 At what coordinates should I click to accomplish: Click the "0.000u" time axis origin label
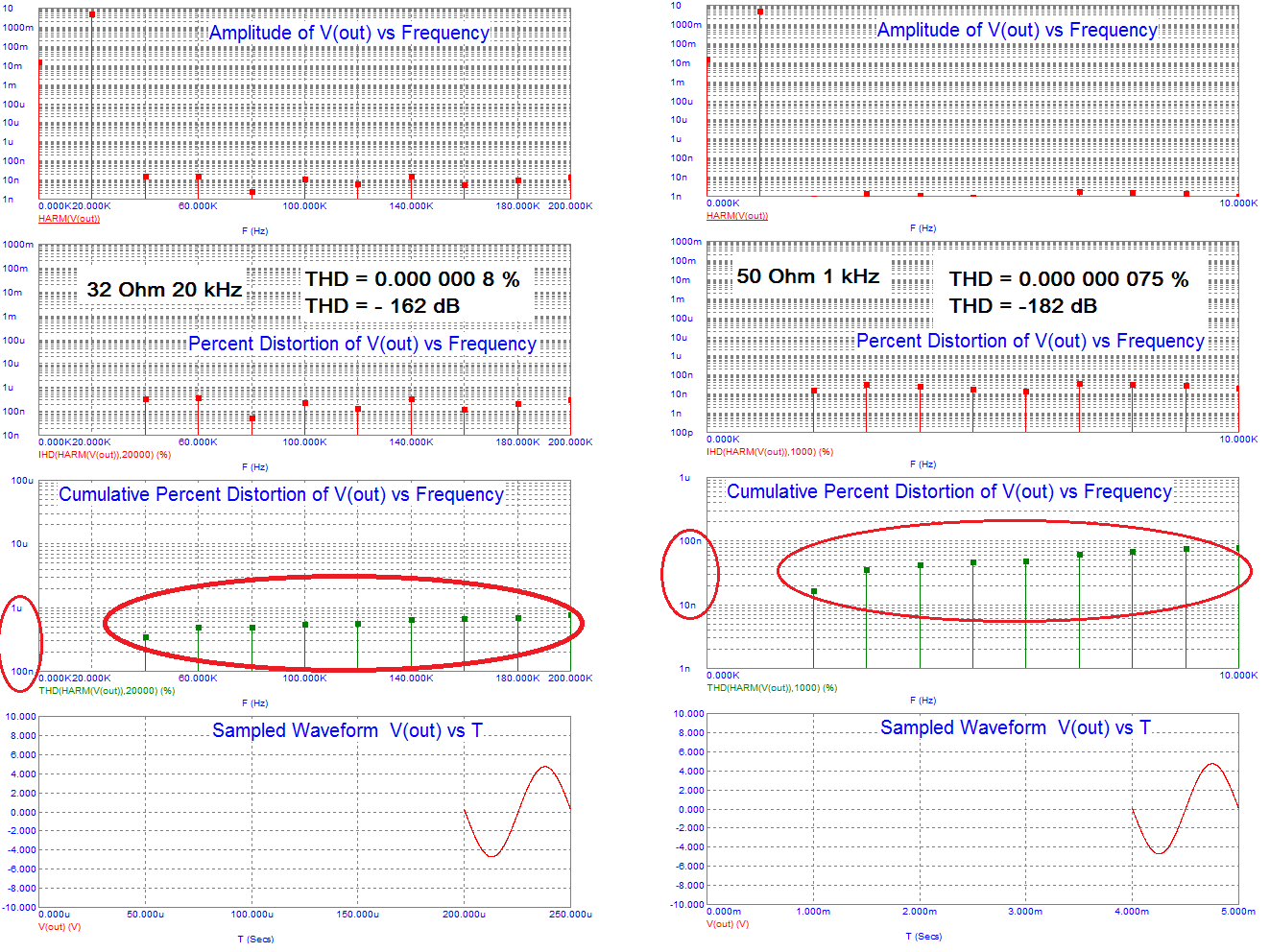[x=55, y=915]
